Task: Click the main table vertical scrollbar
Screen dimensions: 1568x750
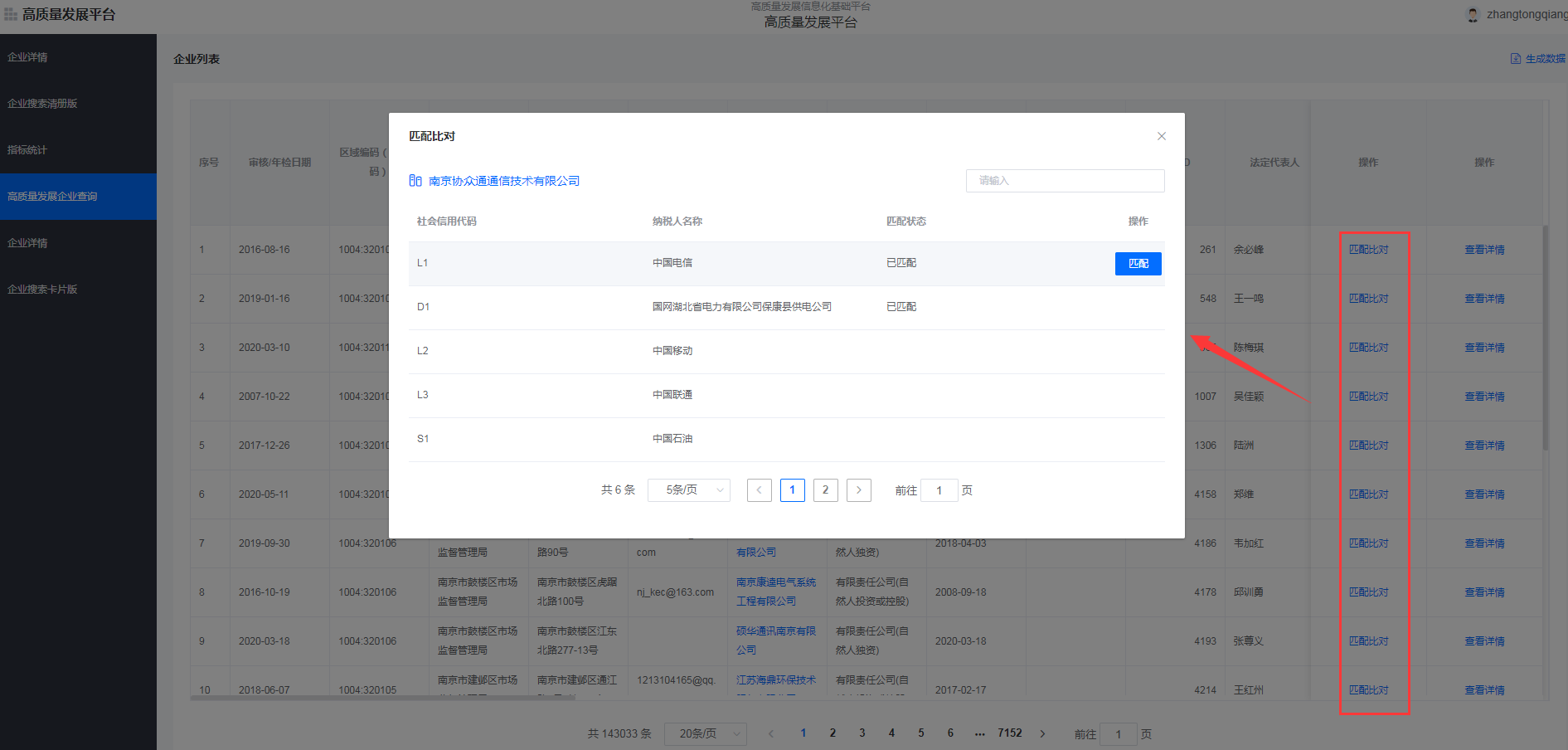Action: (x=1546, y=338)
